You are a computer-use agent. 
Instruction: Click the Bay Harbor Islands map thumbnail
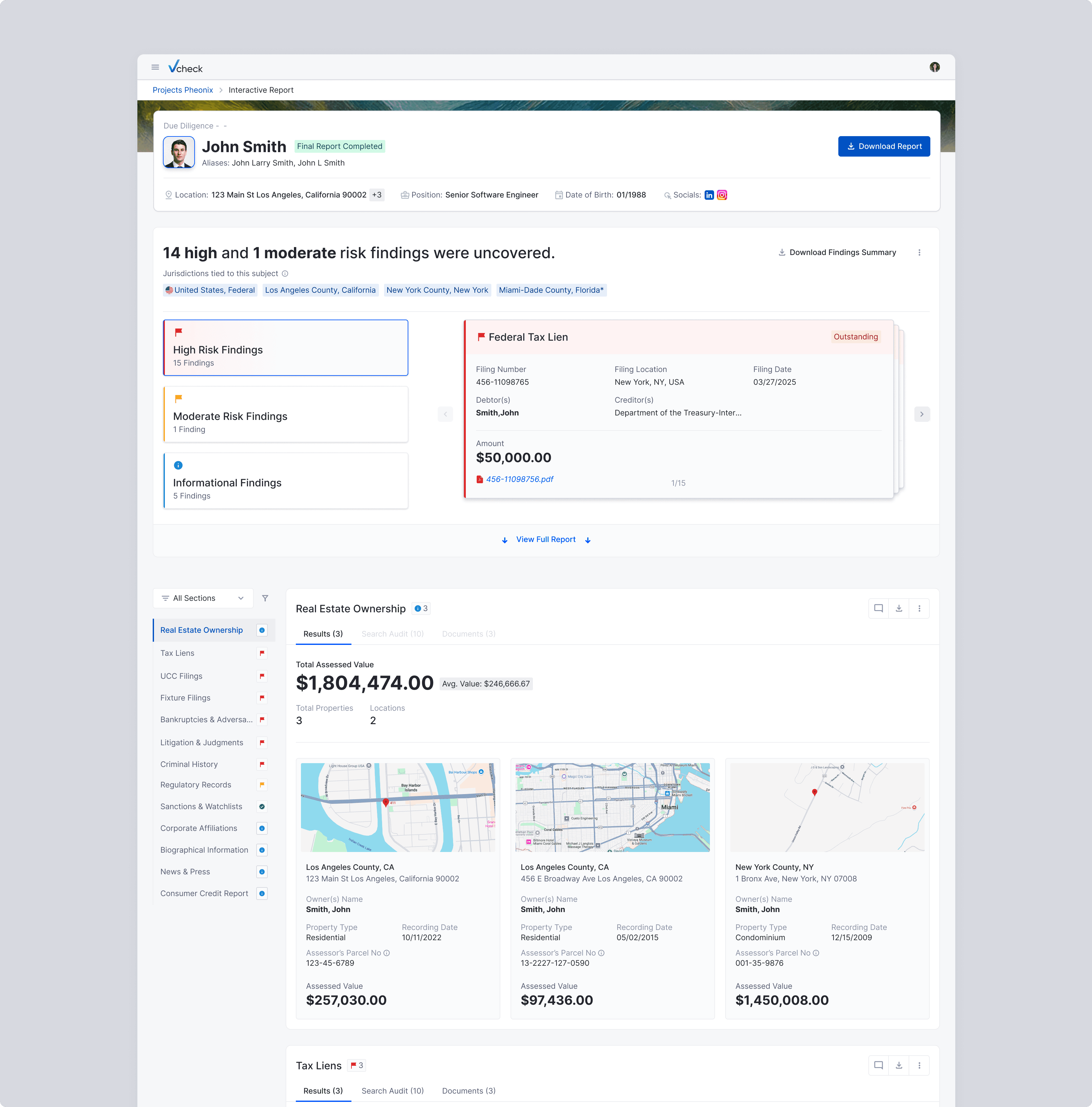(x=398, y=807)
